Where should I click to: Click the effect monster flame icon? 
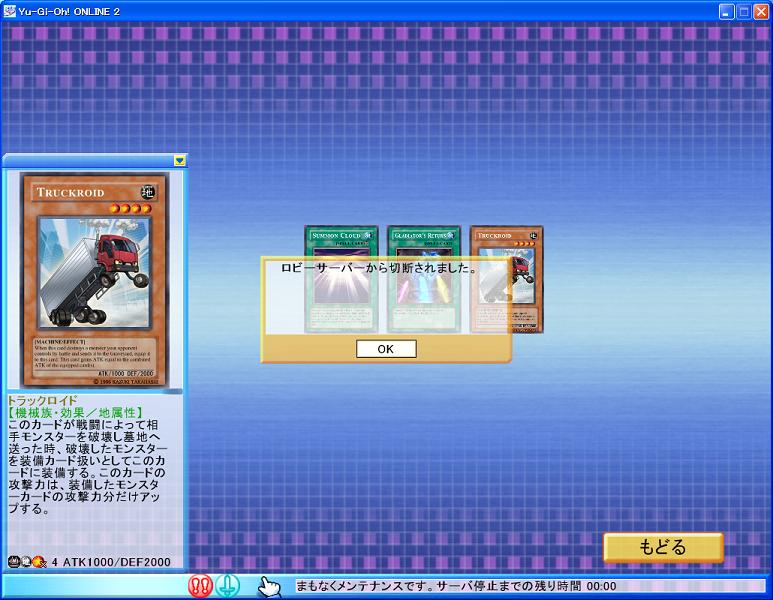coord(39,562)
